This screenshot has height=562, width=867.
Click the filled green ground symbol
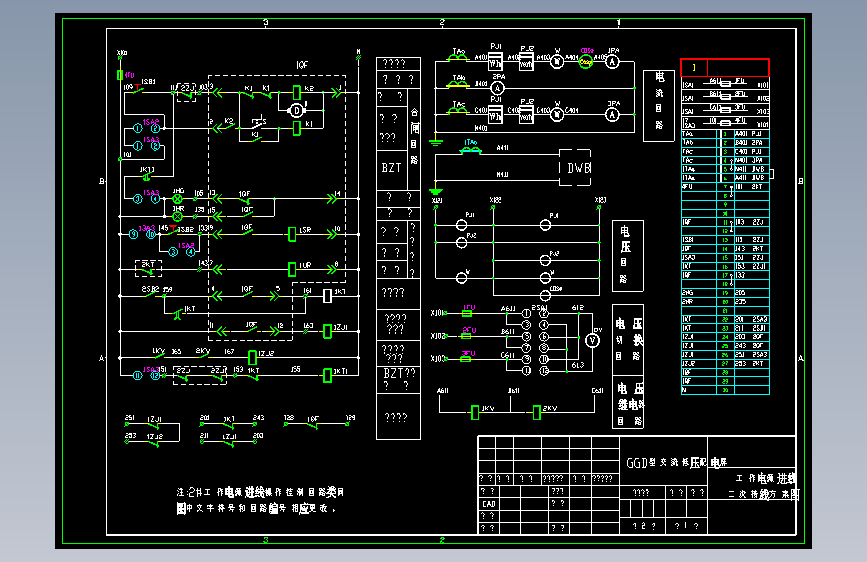(436, 191)
